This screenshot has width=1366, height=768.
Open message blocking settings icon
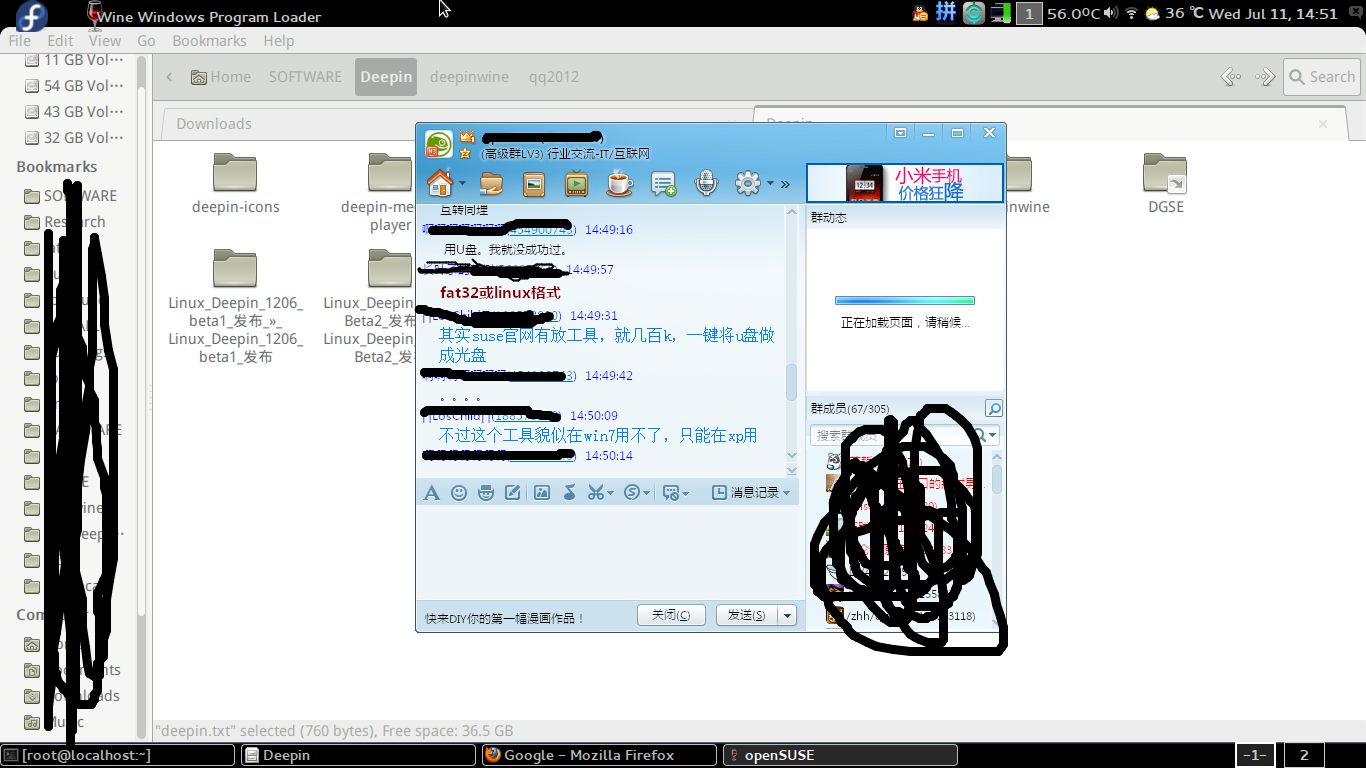670,492
